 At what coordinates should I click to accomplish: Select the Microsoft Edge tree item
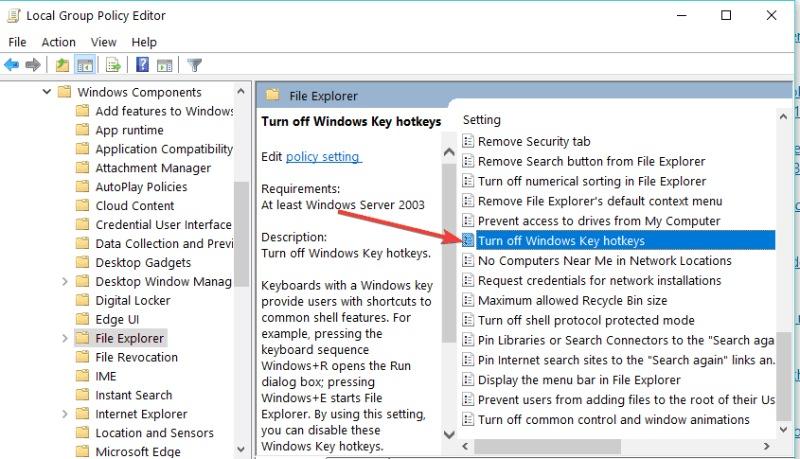pos(138,451)
